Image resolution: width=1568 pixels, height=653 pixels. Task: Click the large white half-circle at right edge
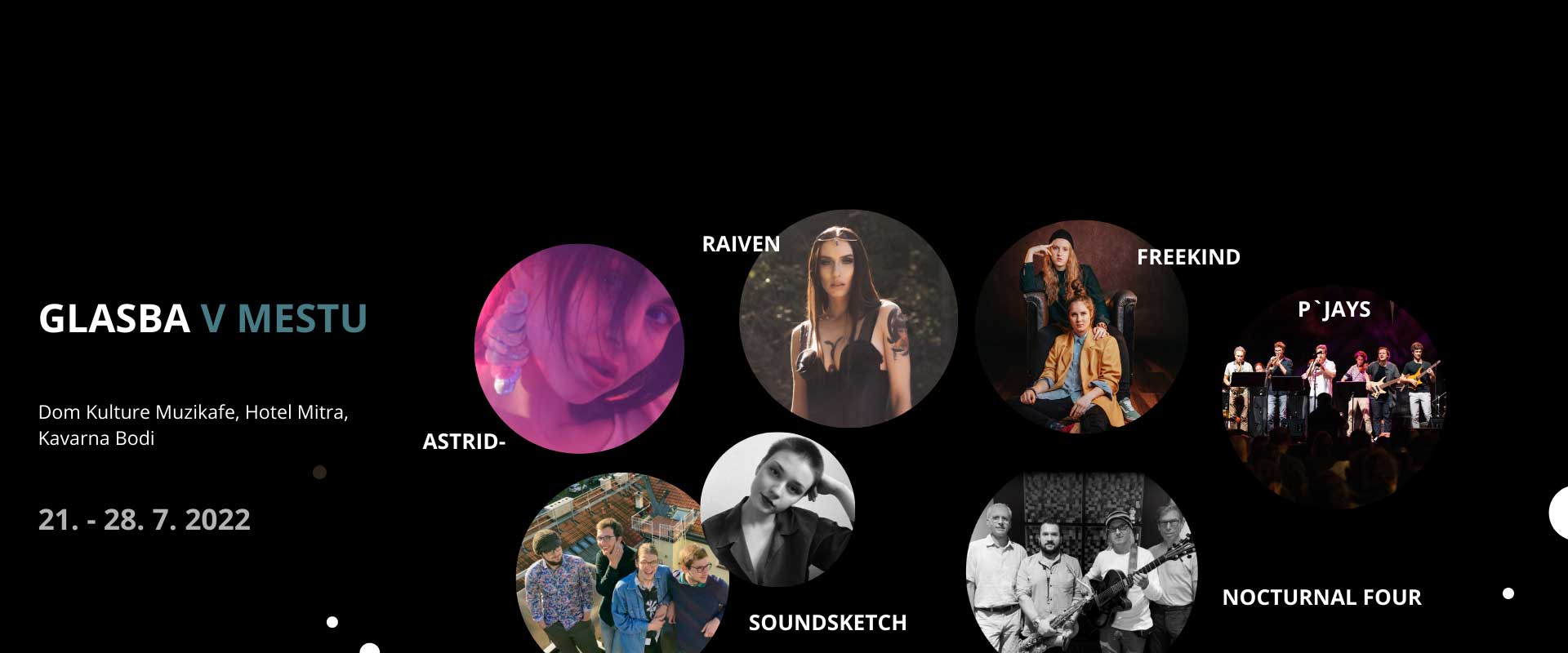click(1558, 513)
